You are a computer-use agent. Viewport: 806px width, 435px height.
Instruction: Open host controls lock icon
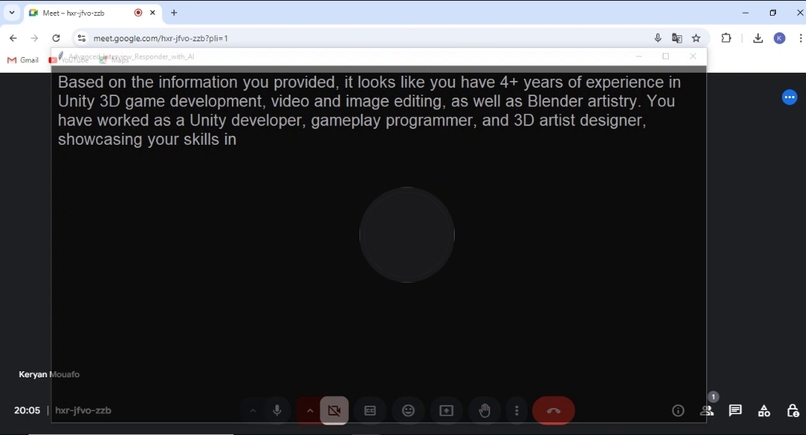[793, 410]
